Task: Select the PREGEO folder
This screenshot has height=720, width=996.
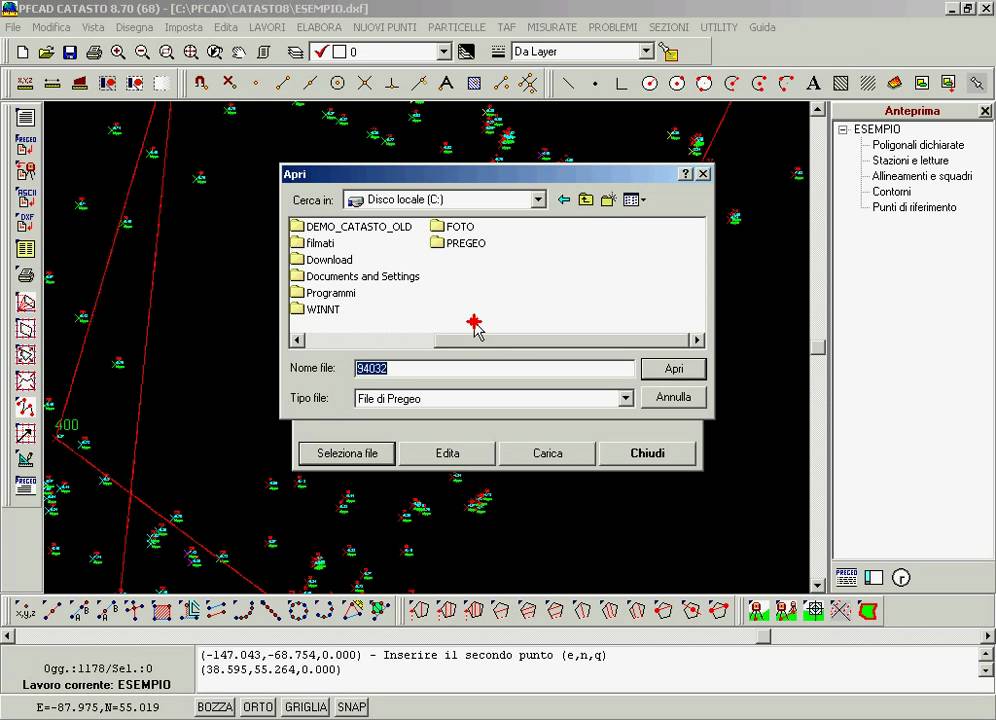Action: 458,243
